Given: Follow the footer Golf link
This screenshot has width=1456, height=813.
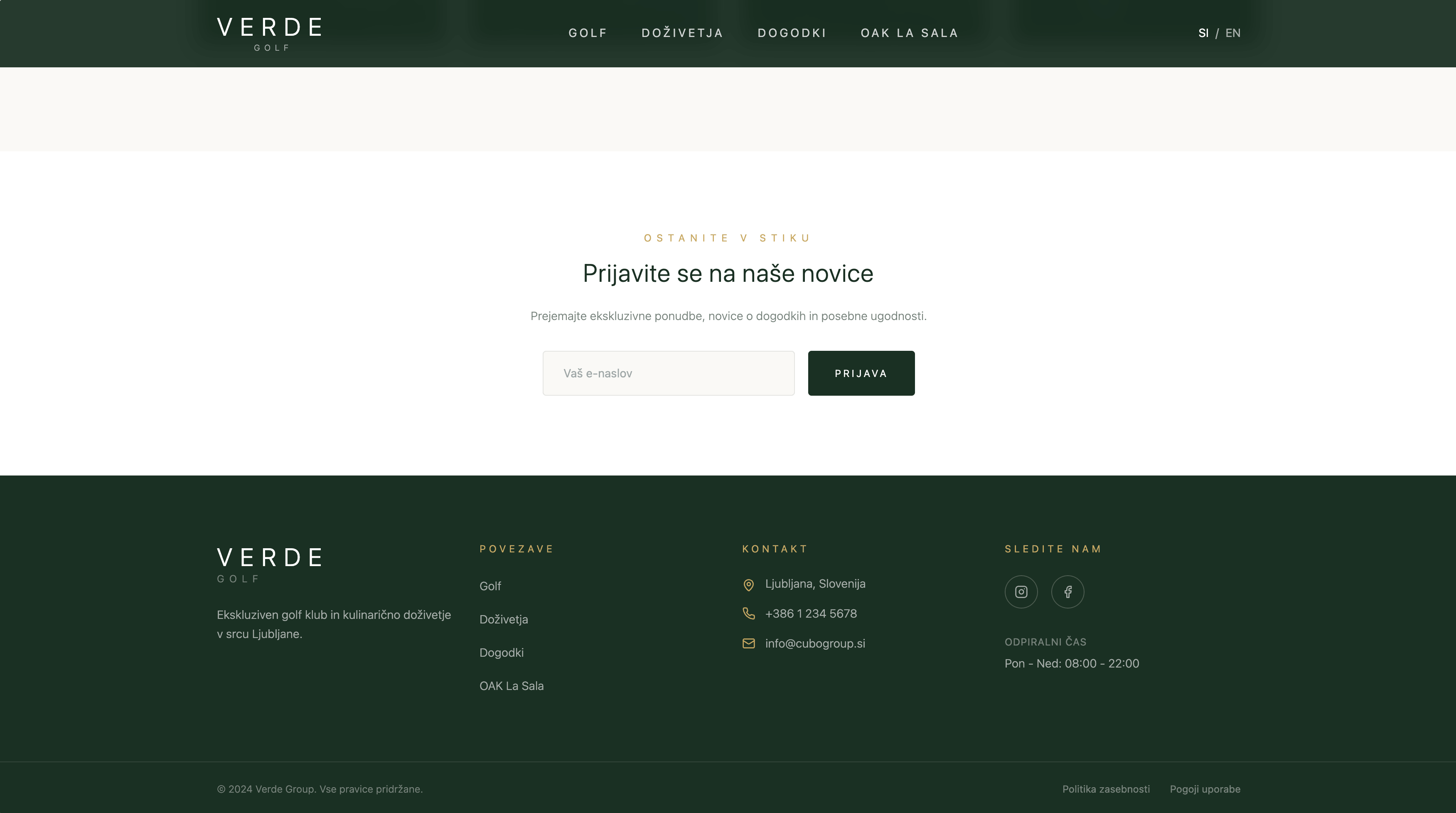Looking at the screenshot, I should point(490,586).
